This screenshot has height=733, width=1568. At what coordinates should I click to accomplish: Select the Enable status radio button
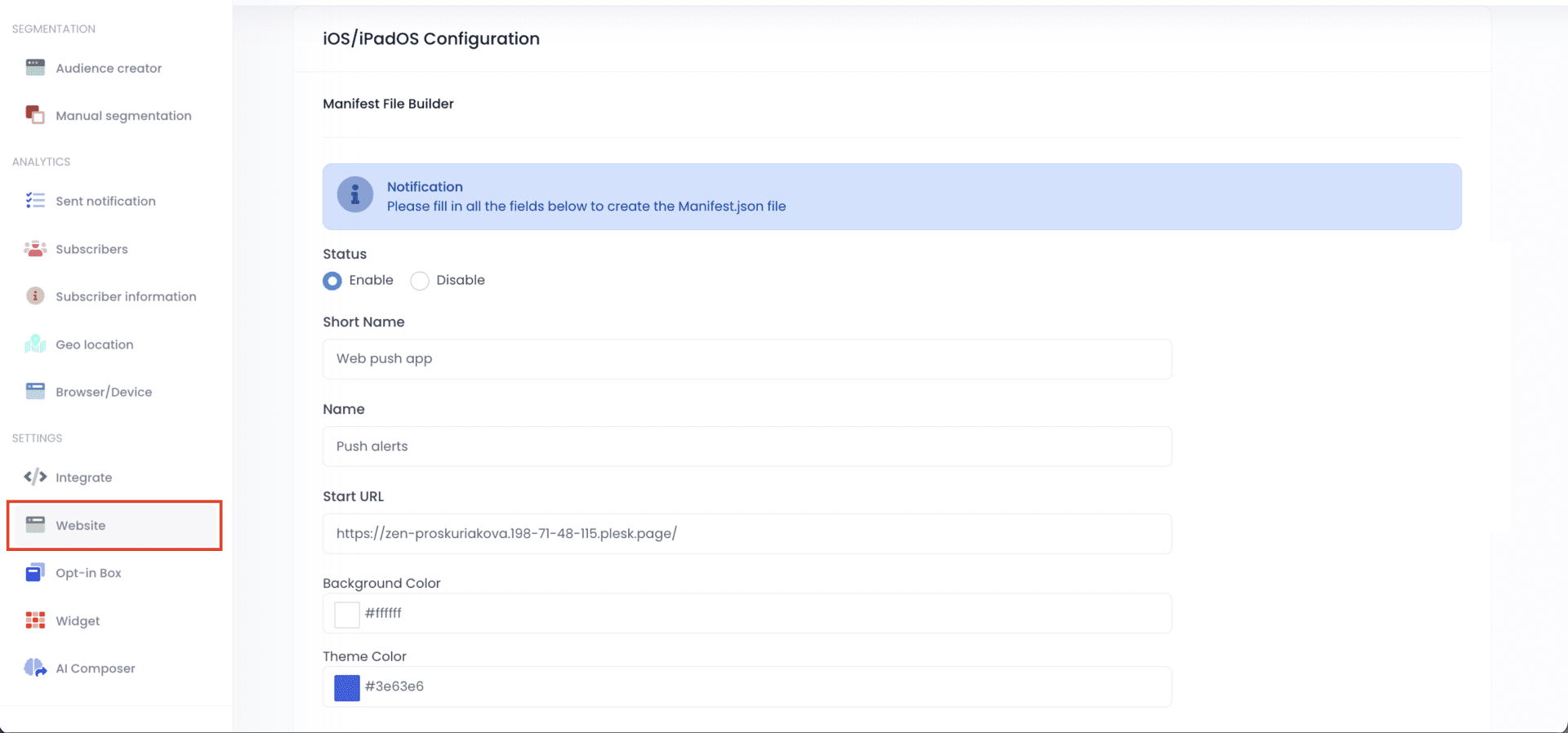(332, 281)
